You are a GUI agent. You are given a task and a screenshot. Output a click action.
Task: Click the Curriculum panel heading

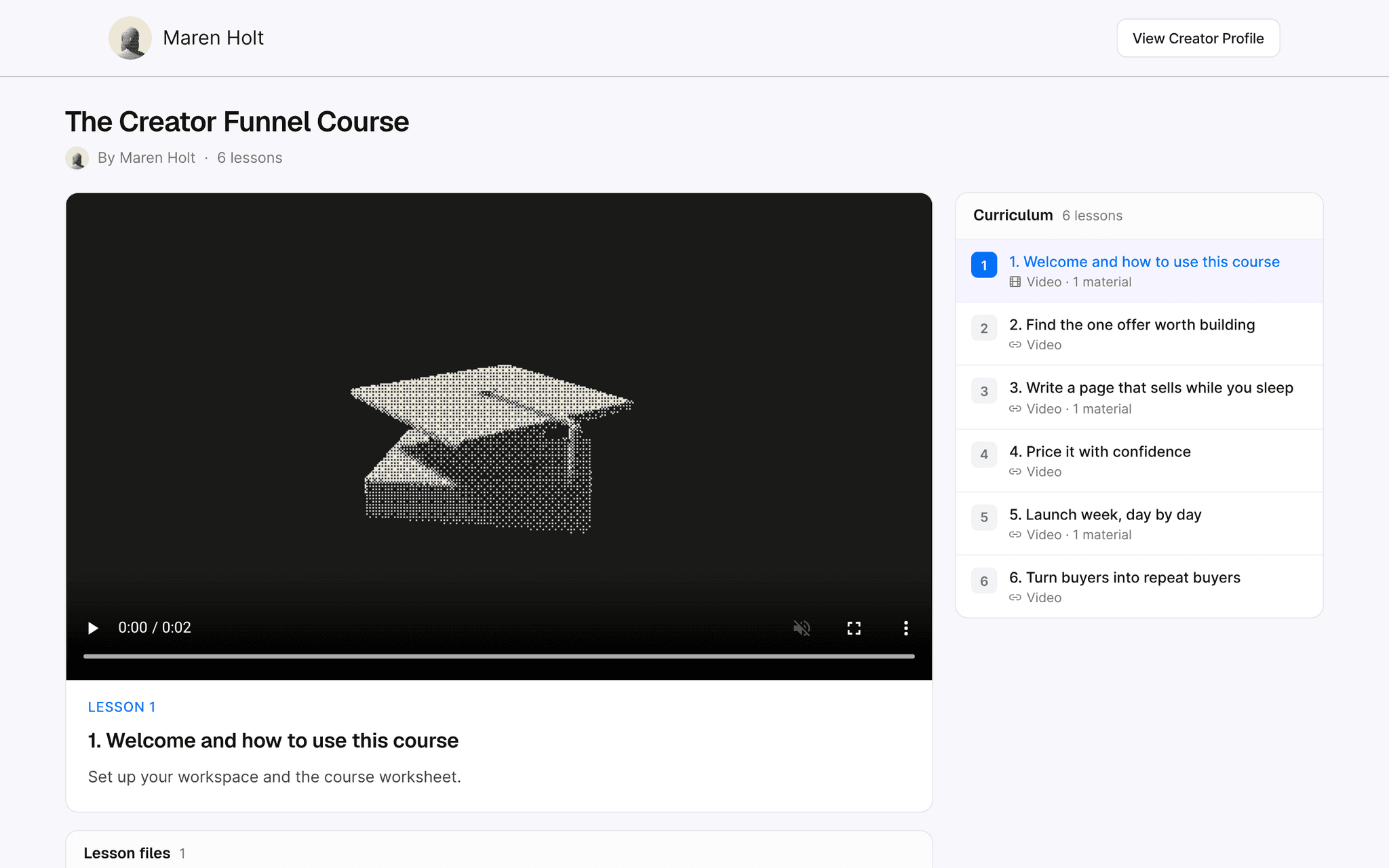(1013, 216)
